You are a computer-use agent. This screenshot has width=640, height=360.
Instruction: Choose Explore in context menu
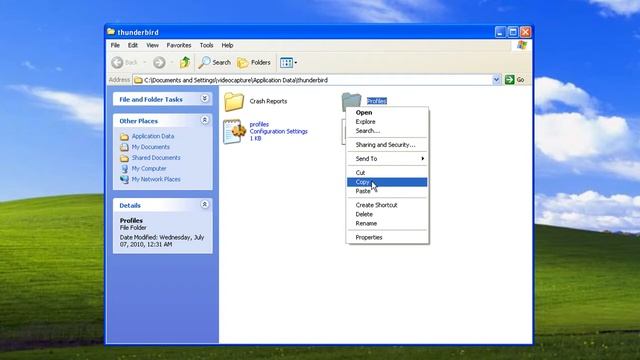tap(387, 122)
